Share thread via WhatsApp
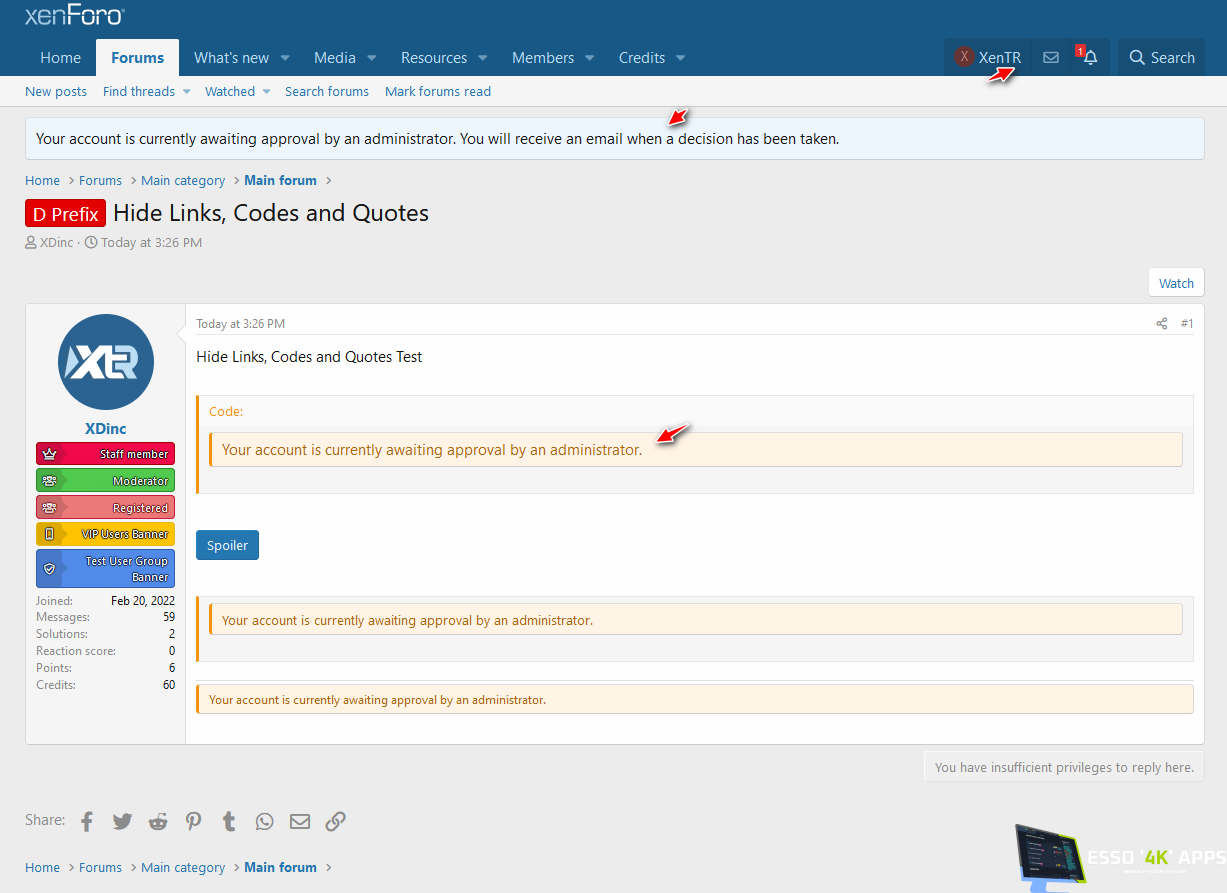 [x=264, y=821]
